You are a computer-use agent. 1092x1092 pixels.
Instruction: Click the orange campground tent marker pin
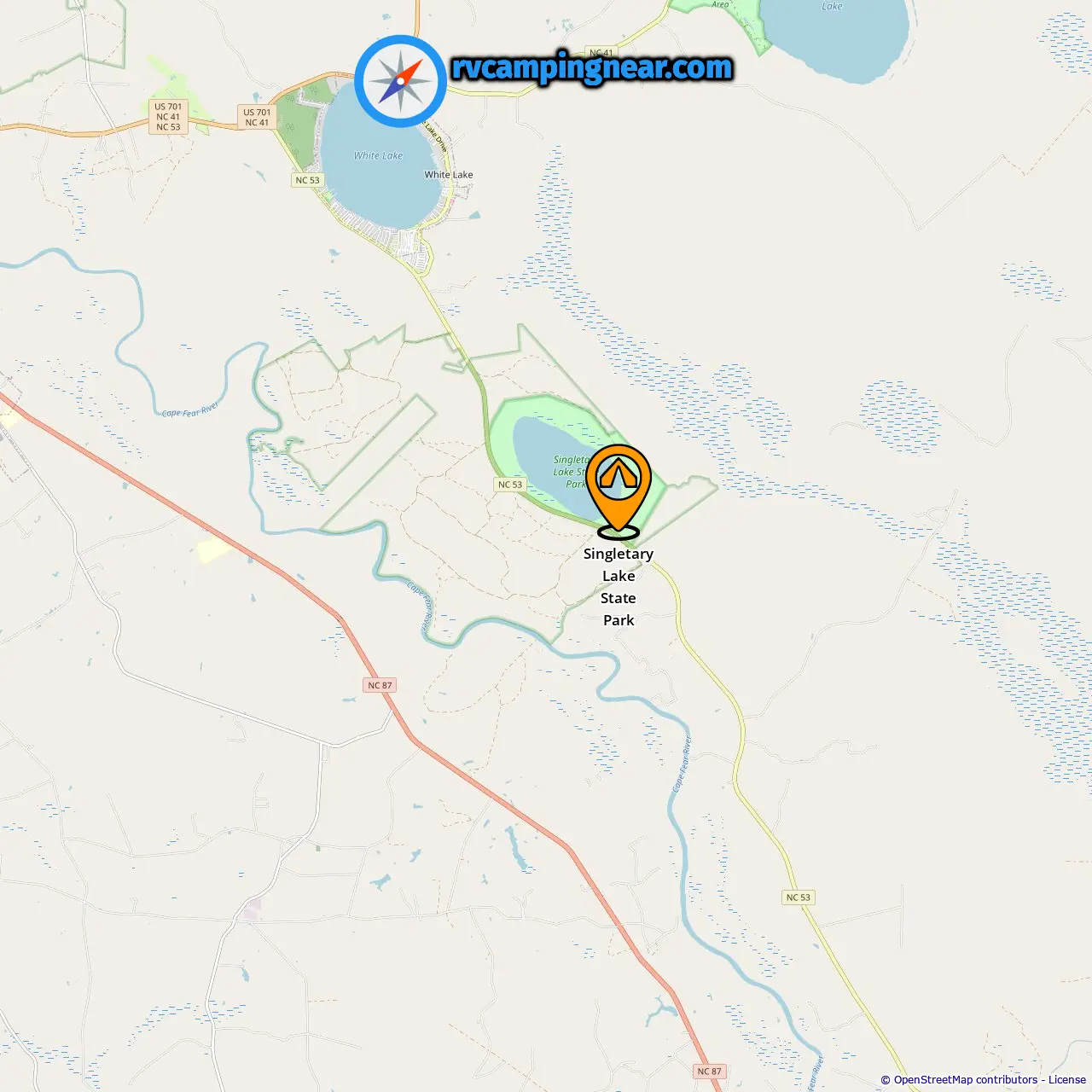coord(619,491)
